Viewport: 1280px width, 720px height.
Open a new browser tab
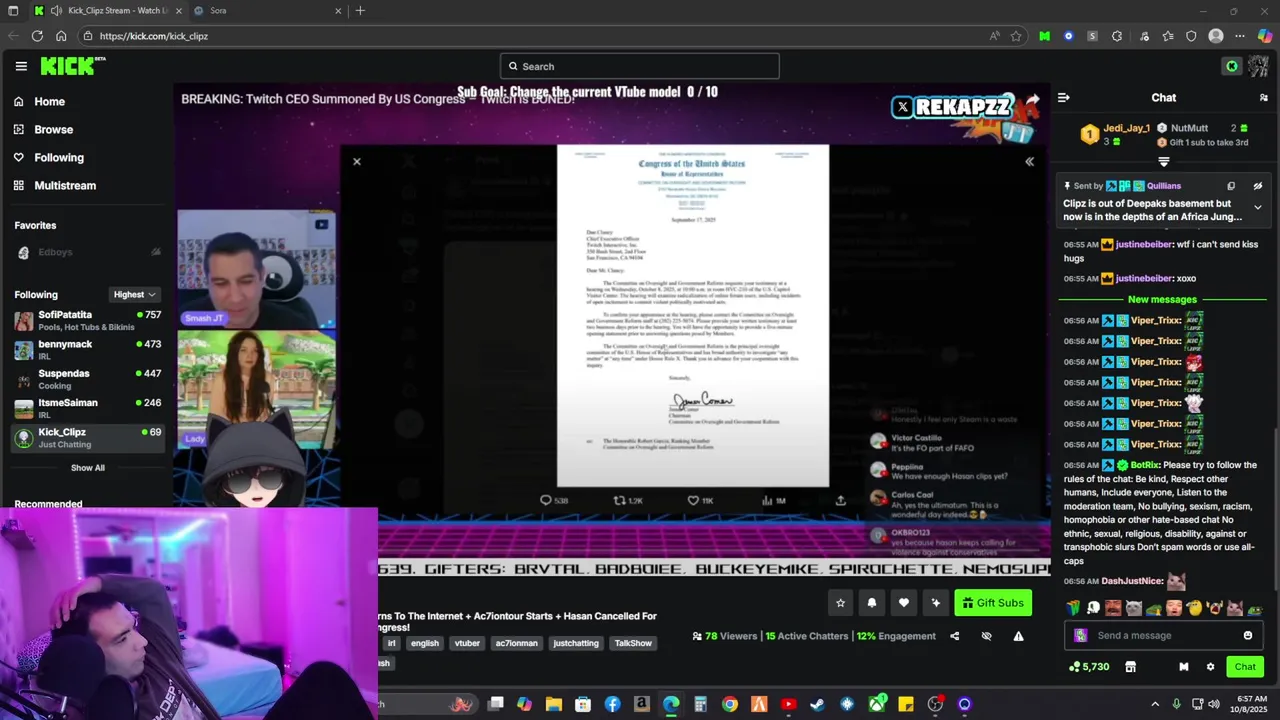[360, 11]
